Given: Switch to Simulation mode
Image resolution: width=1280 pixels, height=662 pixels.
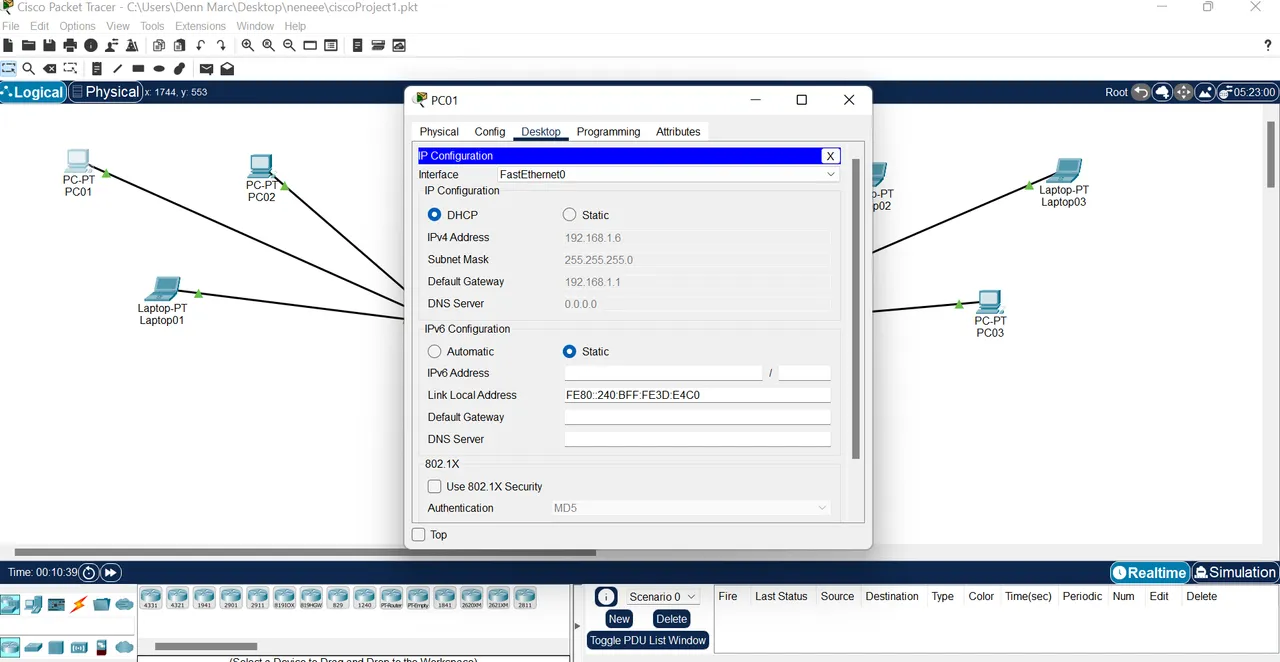Looking at the screenshot, I should pos(1235,573).
